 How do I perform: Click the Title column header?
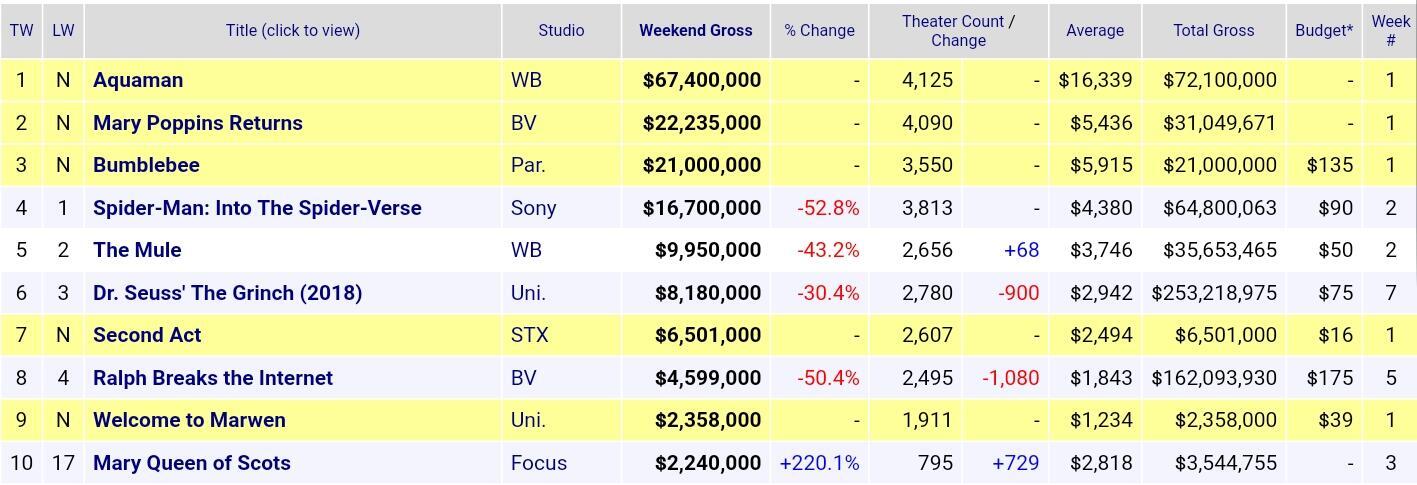pos(293,30)
